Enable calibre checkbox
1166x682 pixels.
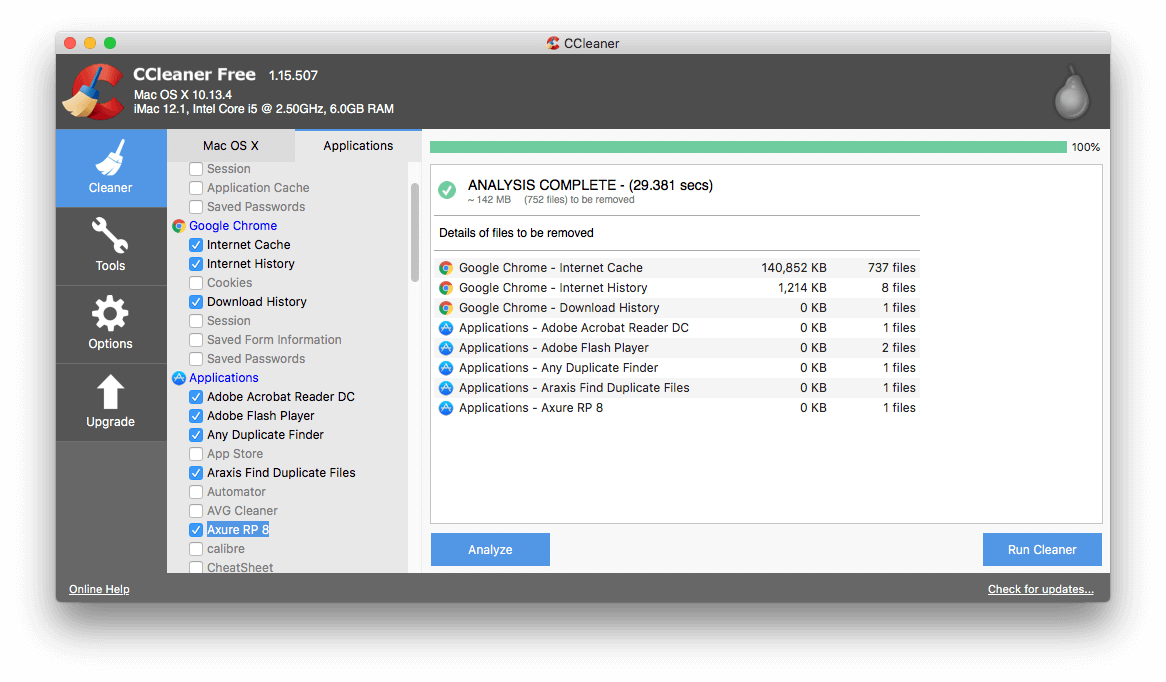pyautogui.click(x=196, y=549)
